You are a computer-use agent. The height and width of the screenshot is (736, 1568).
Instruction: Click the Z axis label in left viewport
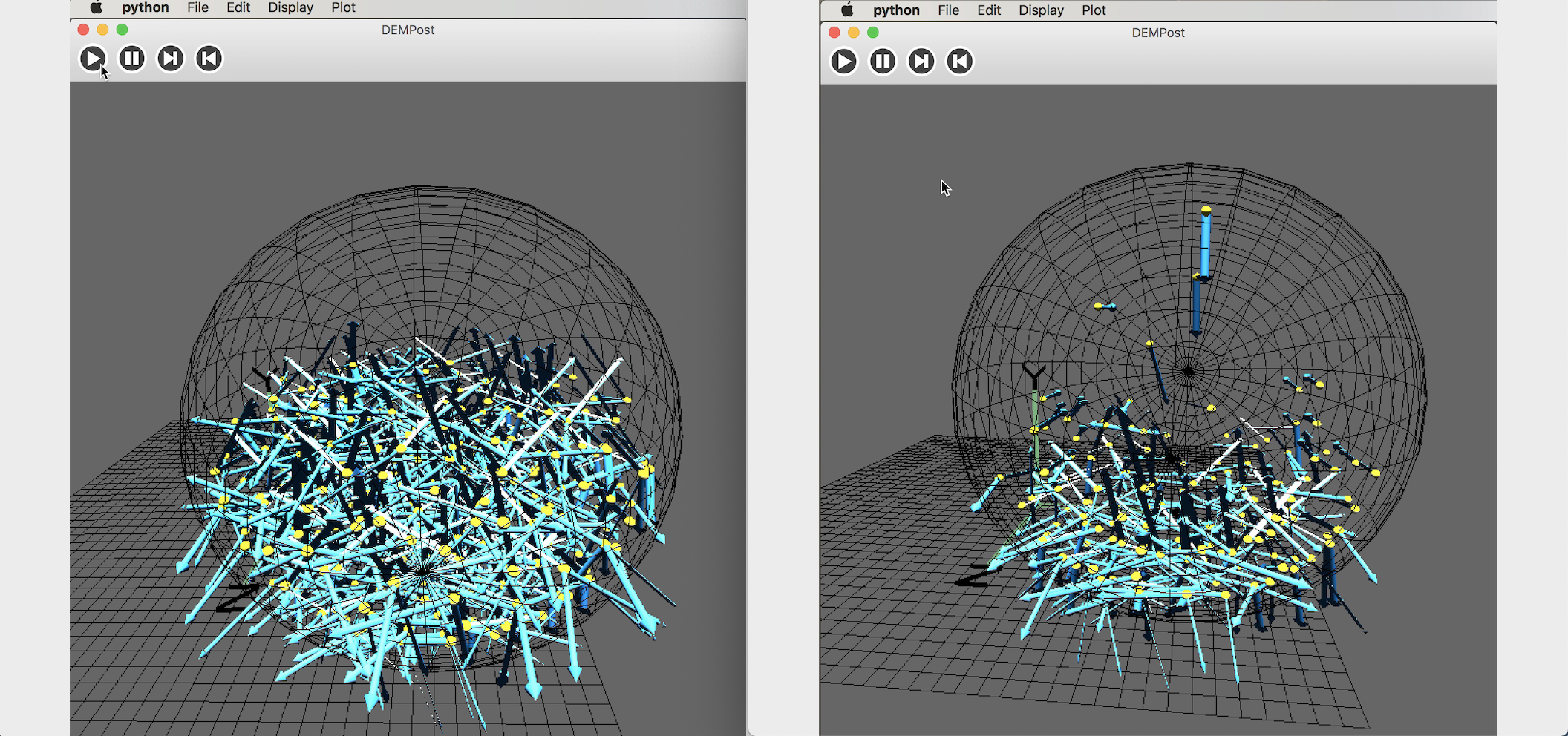(x=238, y=598)
